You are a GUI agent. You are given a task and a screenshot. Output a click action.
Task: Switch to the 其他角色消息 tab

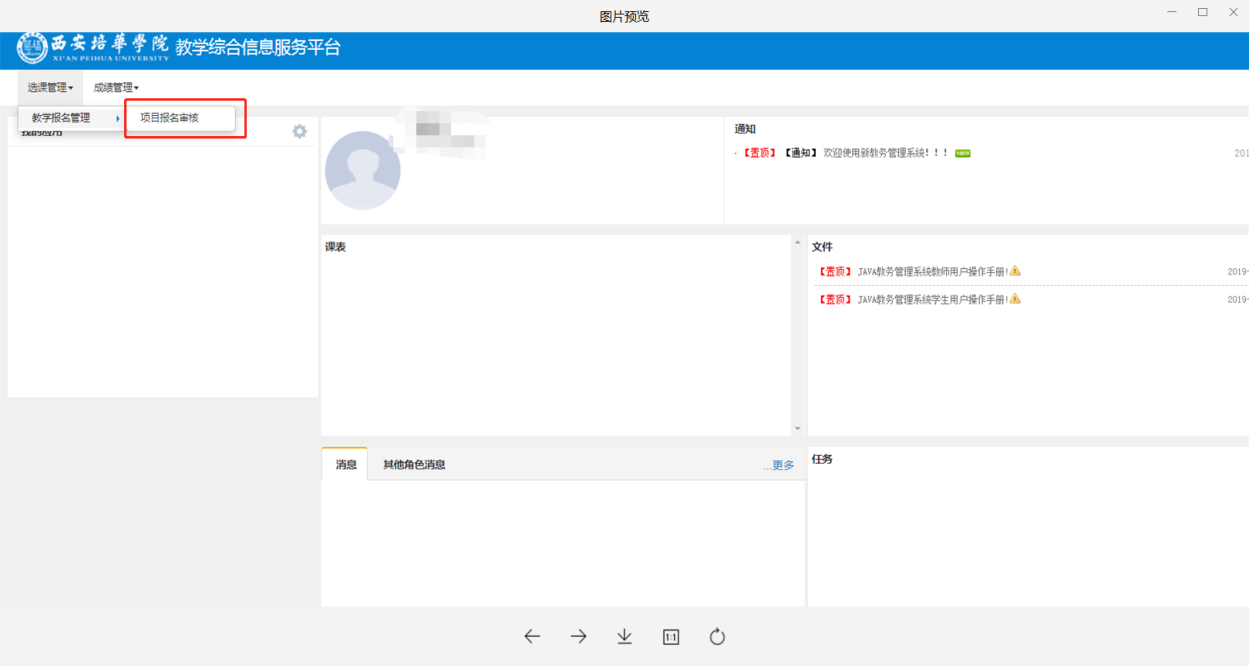[x=414, y=465]
